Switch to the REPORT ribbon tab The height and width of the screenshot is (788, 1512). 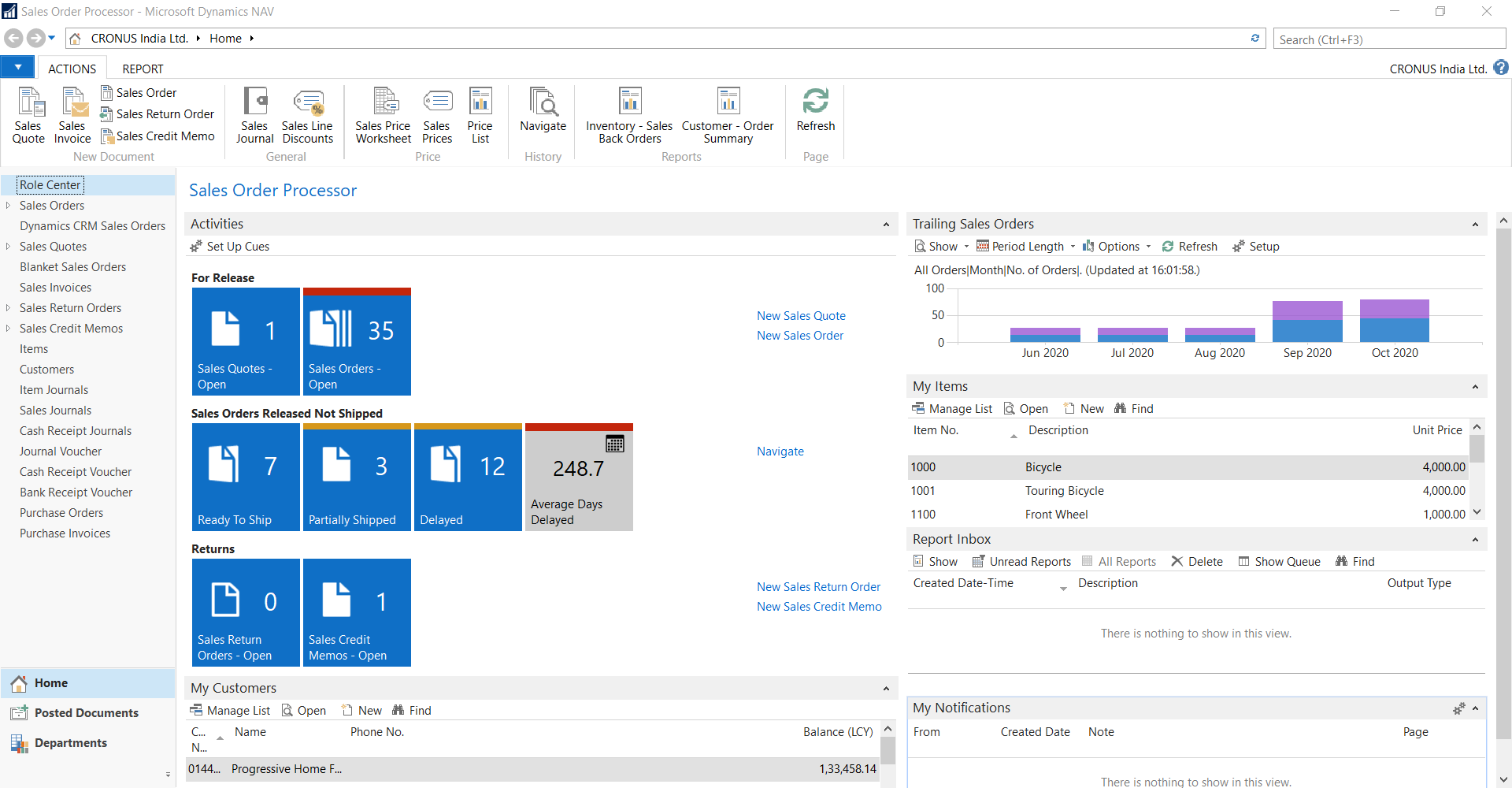click(x=143, y=69)
